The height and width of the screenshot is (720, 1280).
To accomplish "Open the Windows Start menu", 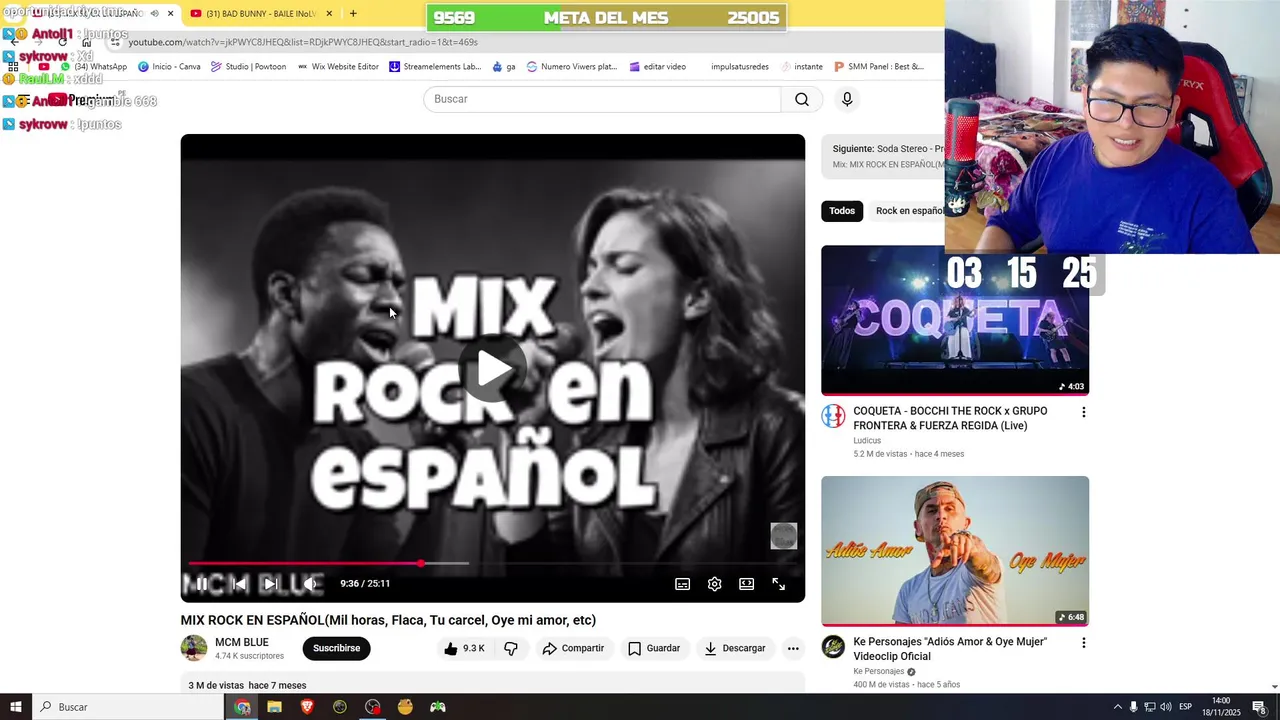I will coord(15,707).
